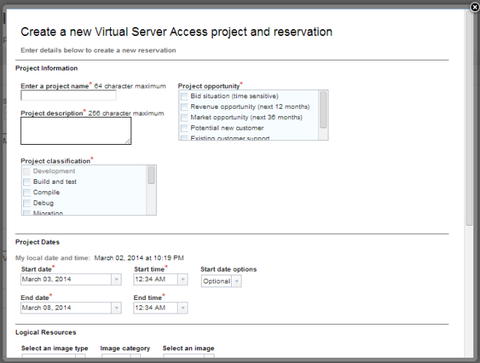Select Market opportunity (next 36 months) checkbox
The image size is (480, 363).
click(x=184, y=118)
